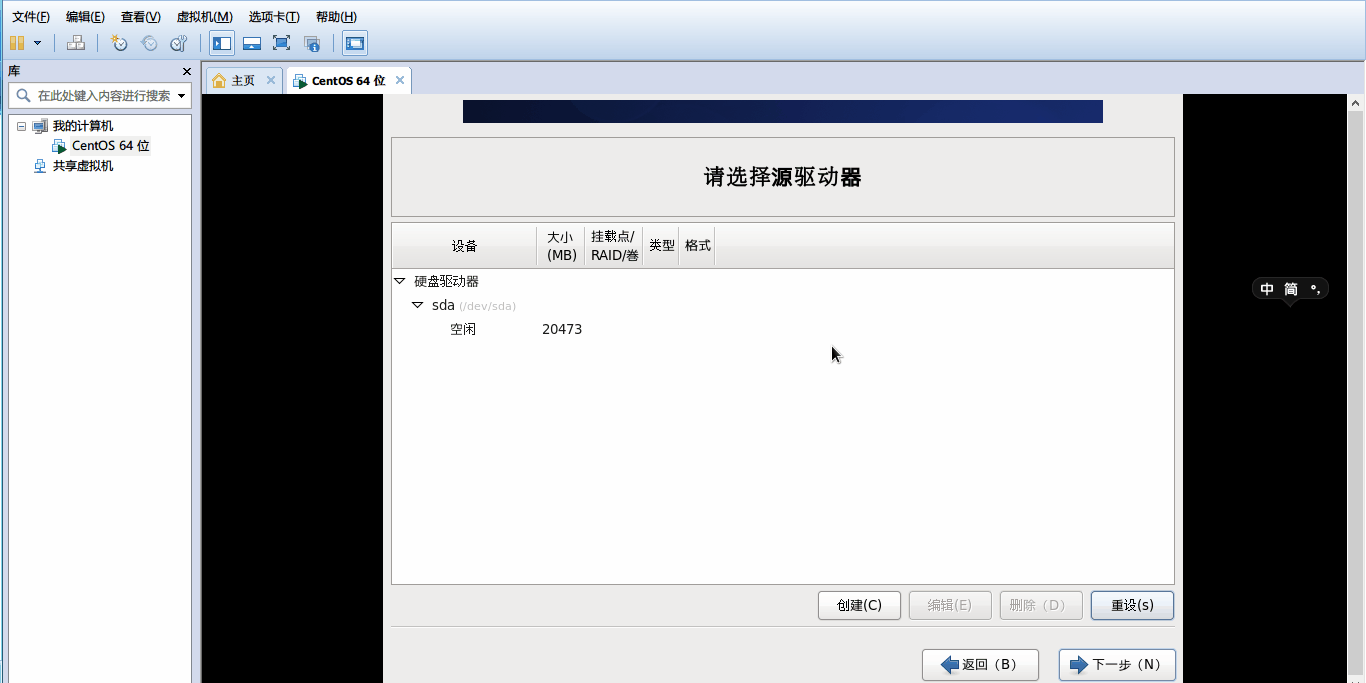Open the snapshot manager
This screenshot has height=683, width=1366.
[x=179, y=43]
